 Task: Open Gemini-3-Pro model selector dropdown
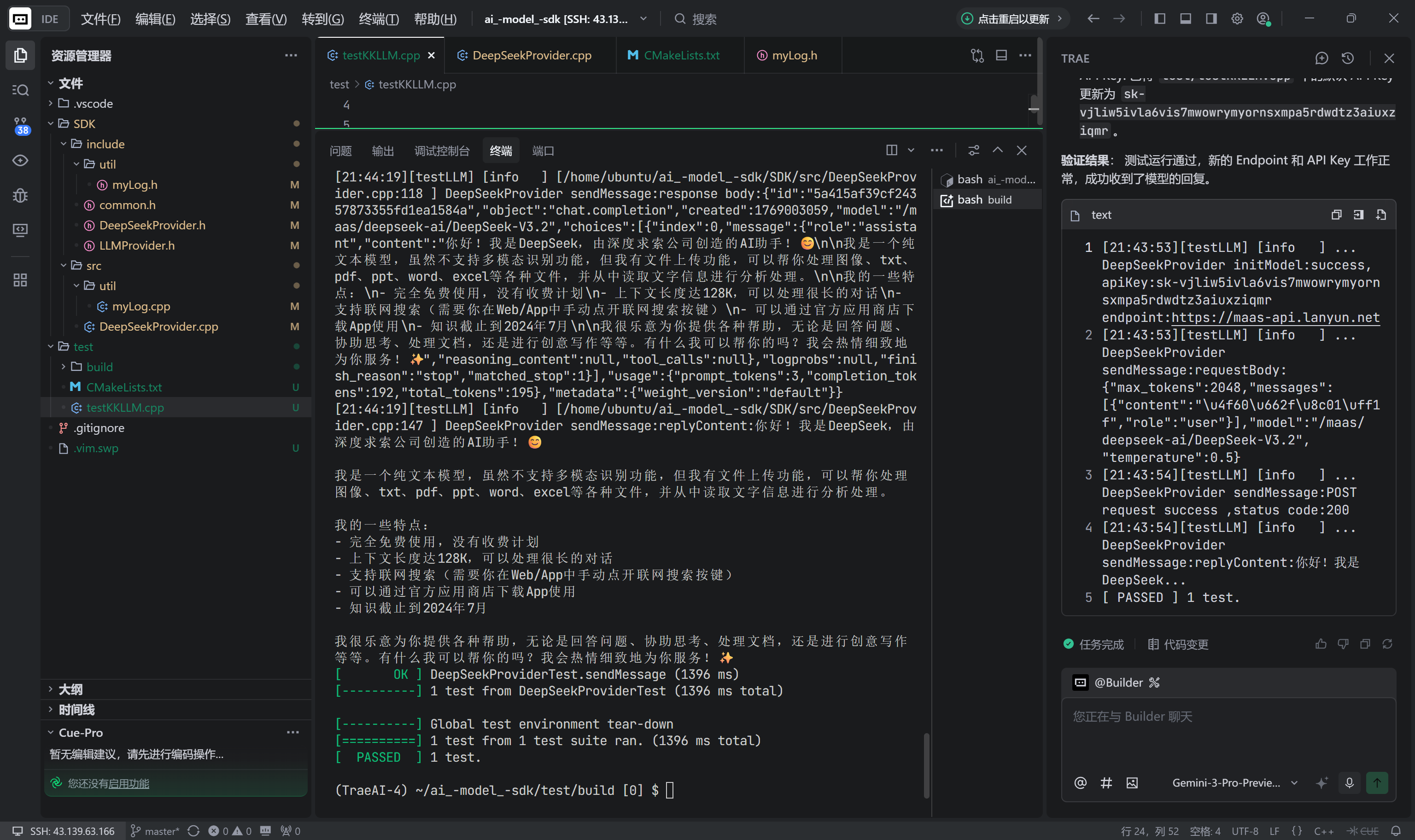click(1234, 783)
